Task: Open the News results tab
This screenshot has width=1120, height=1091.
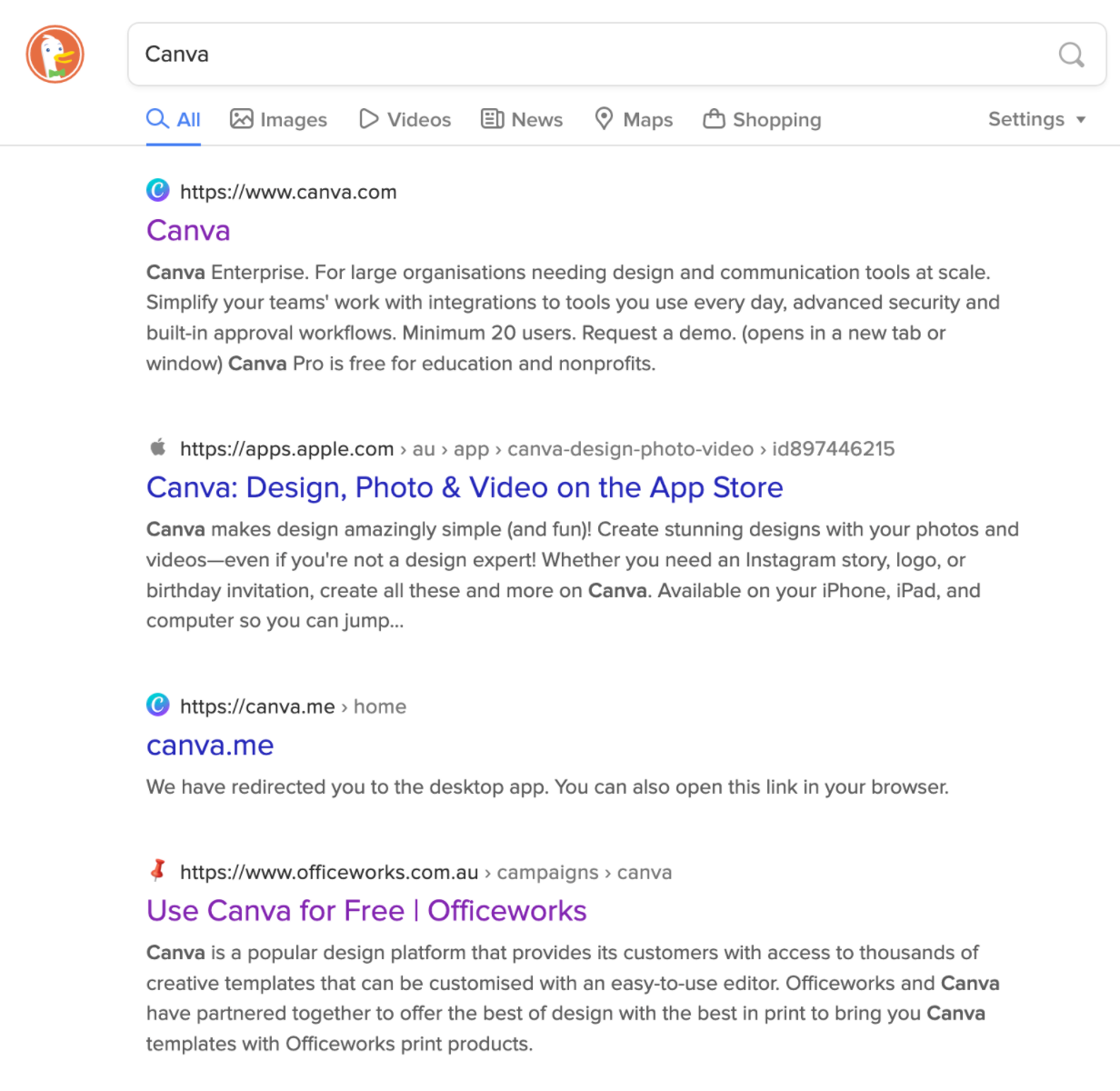Action: coord(522,119)
